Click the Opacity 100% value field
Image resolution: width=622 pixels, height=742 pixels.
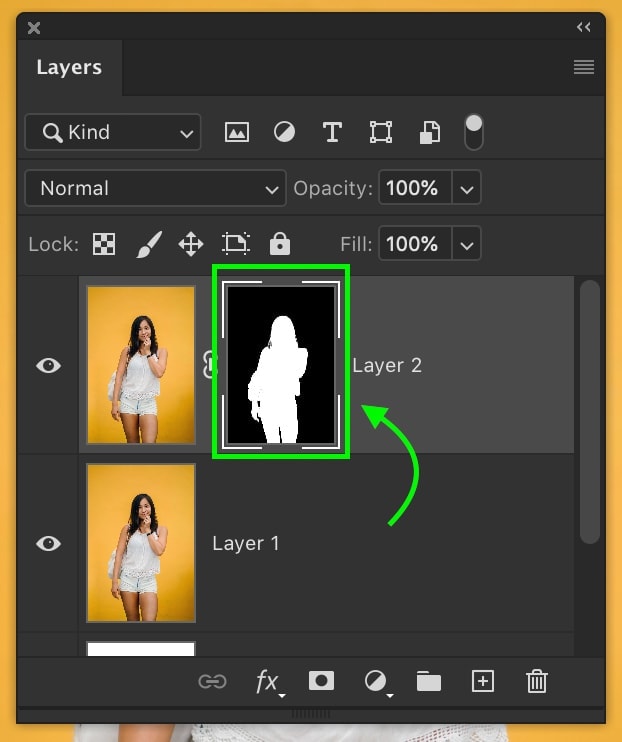pyautogui.click(x=415, y=188)
